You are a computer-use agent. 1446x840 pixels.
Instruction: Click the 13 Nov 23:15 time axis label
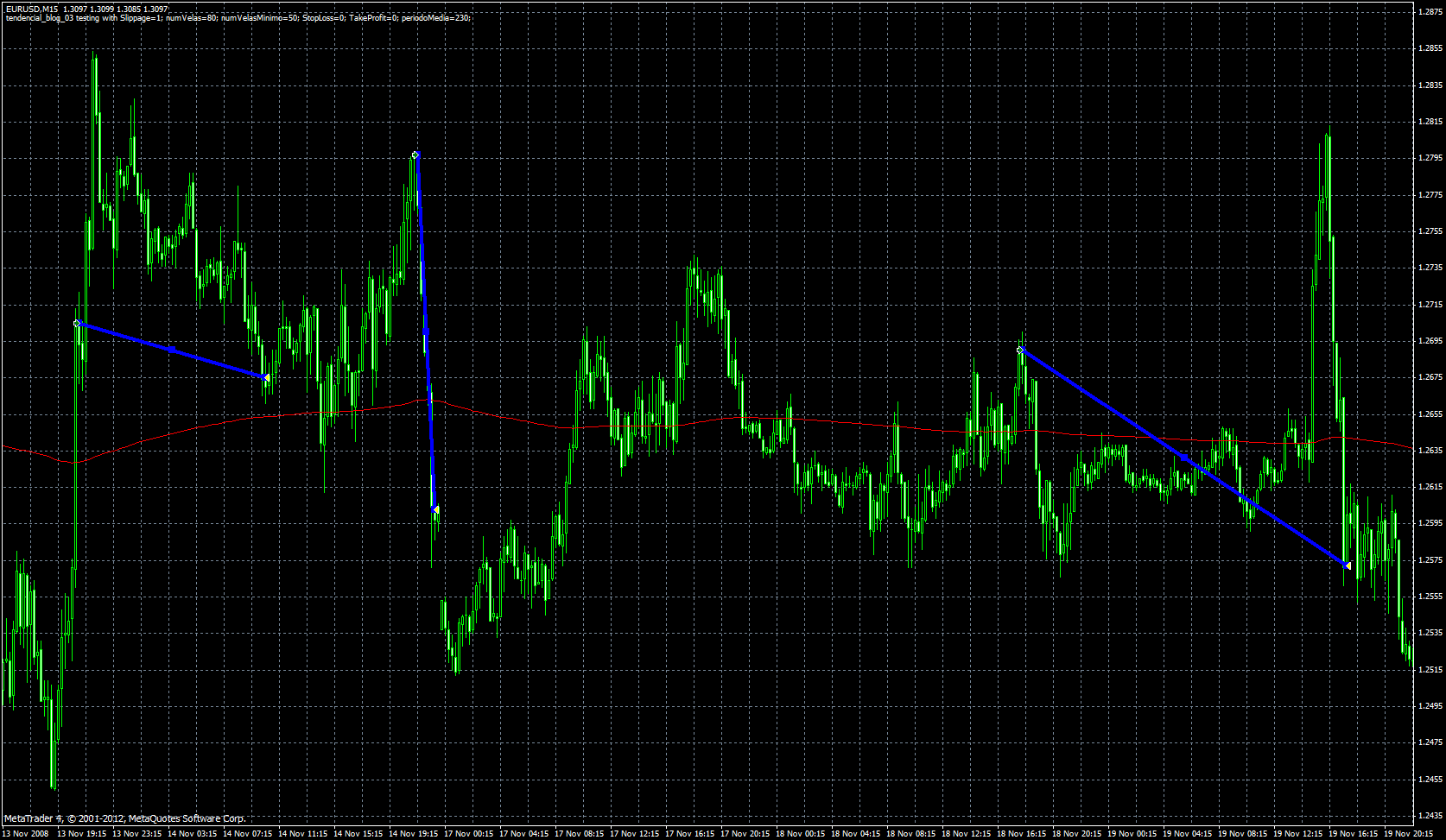137,834
